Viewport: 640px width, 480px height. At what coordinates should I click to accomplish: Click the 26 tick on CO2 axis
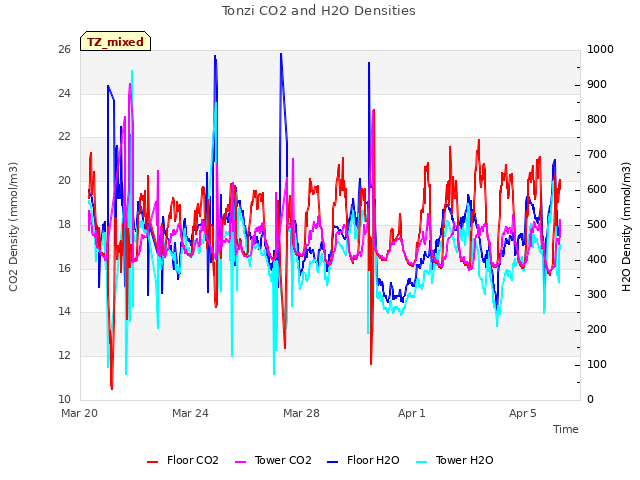pos(64,50)
